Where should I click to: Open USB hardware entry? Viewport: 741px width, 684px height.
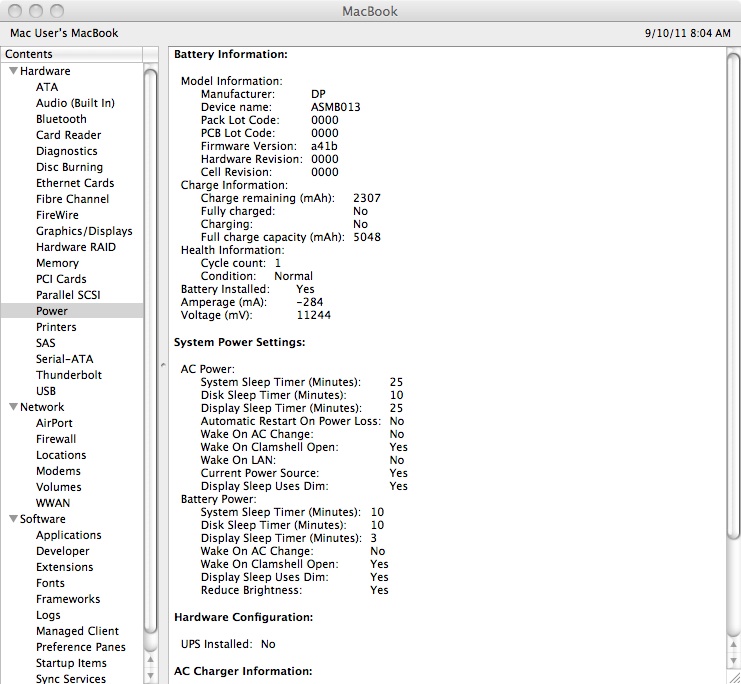[46, 391]
